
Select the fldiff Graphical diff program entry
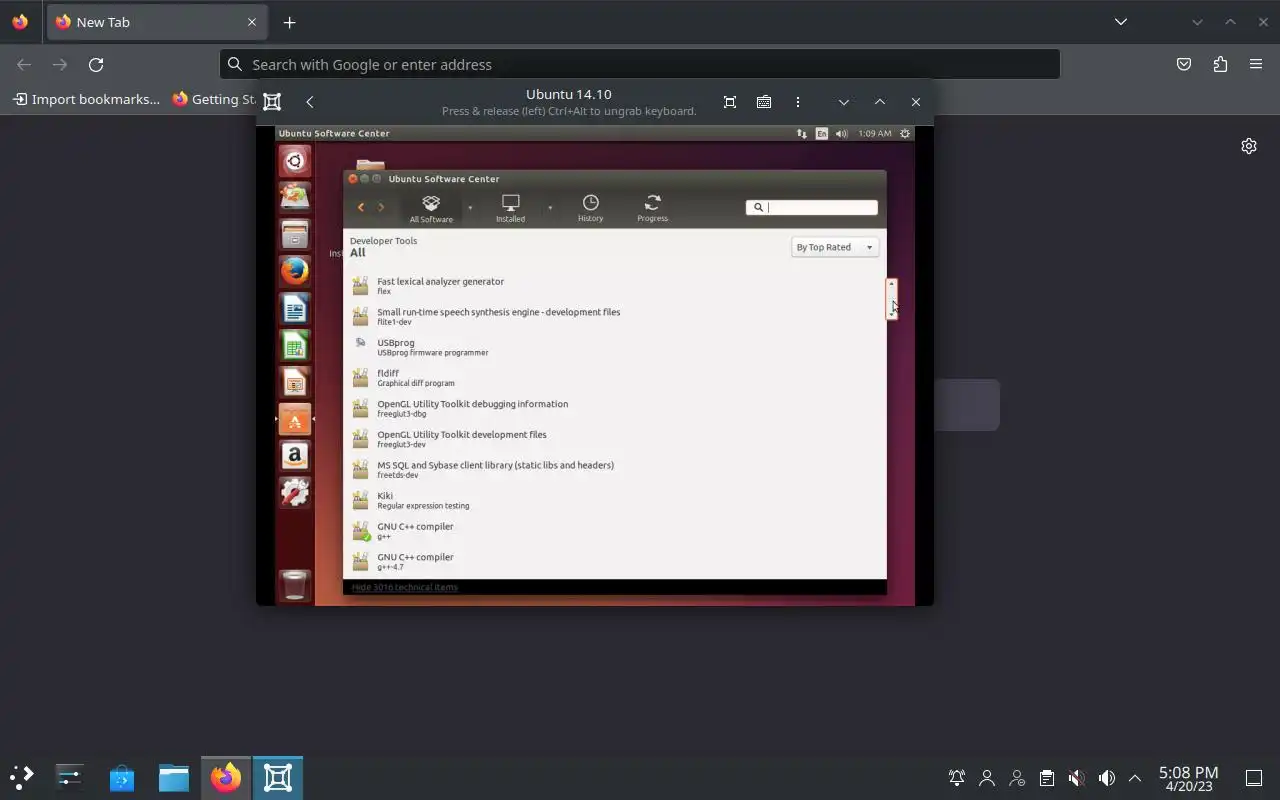point(614,378)
